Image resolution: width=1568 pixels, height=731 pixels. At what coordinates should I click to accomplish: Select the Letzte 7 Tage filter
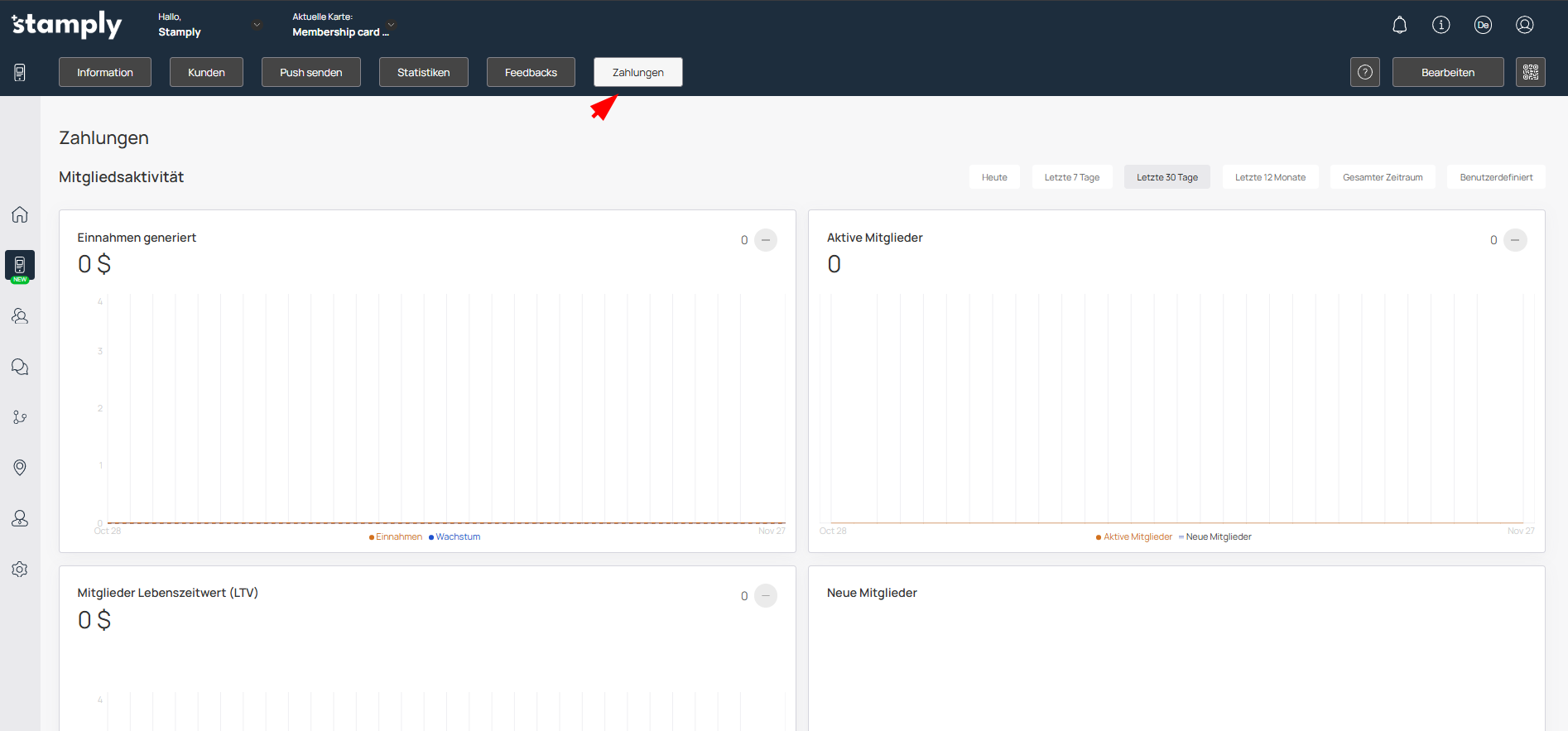point(1071,177)
